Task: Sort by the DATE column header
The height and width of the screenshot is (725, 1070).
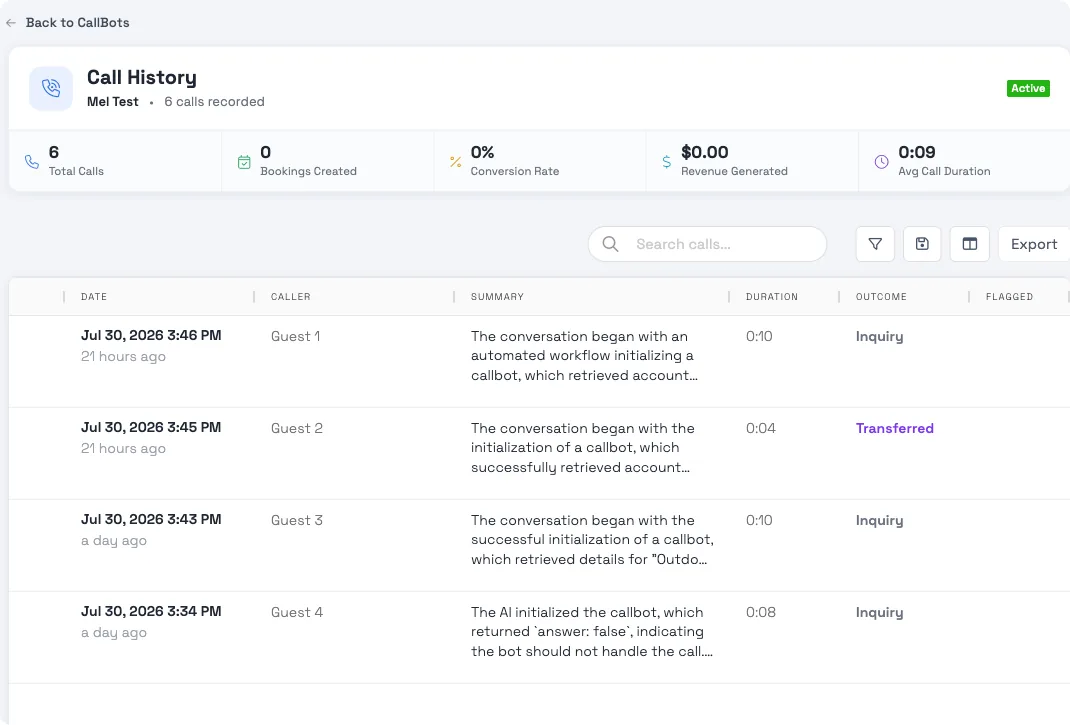Action: coord(94,296)
